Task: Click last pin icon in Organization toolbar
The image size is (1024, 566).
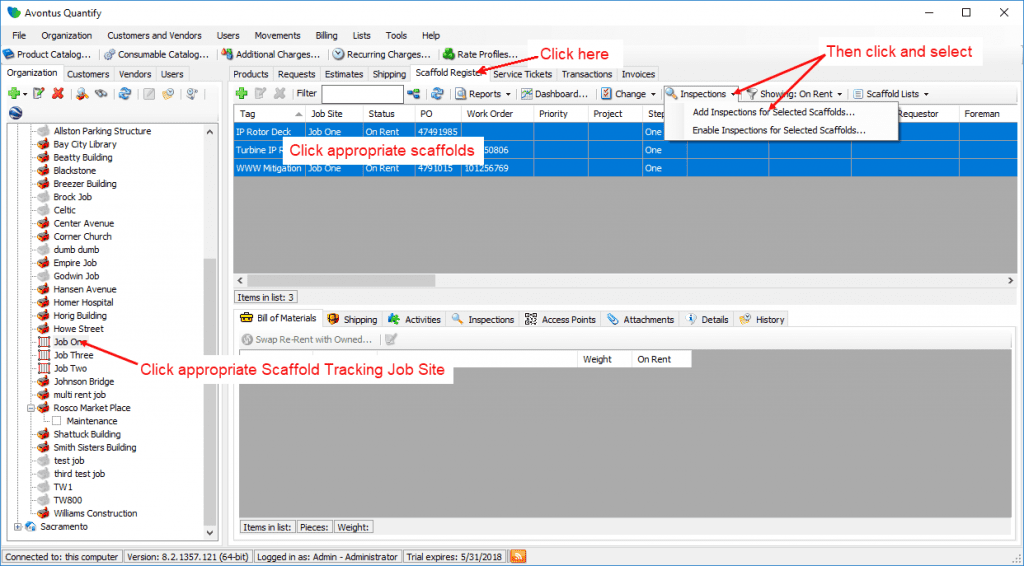Action: pyautogui.click(x=192, y=94)
